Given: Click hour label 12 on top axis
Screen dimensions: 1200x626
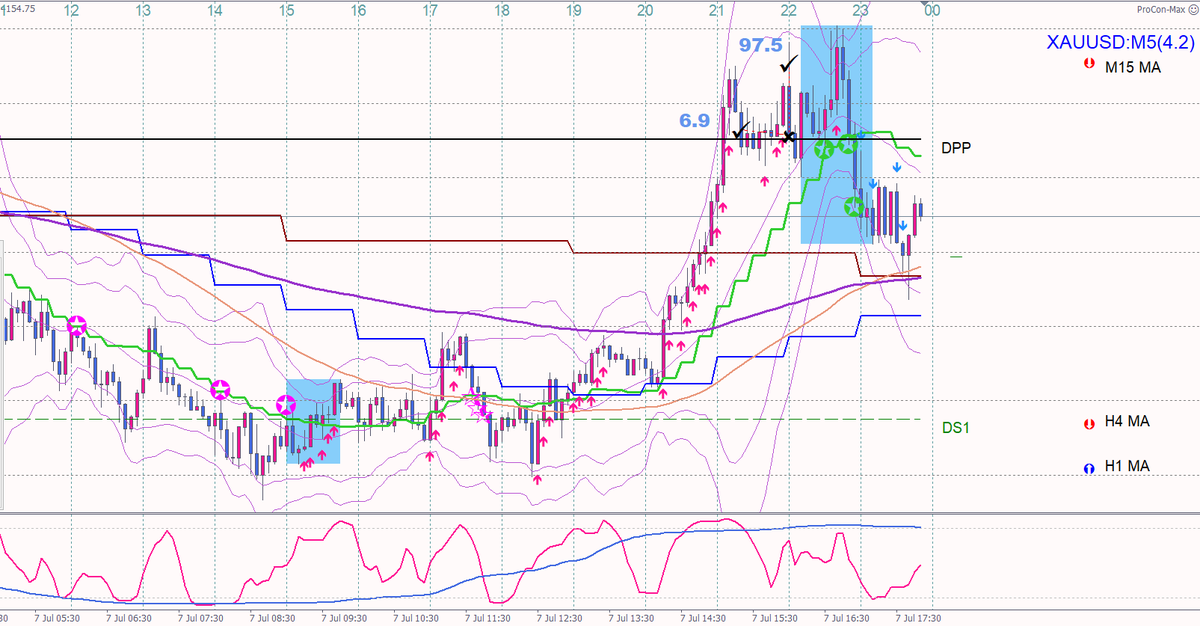Looking at the screenshot, I should (x=71, y=10).
